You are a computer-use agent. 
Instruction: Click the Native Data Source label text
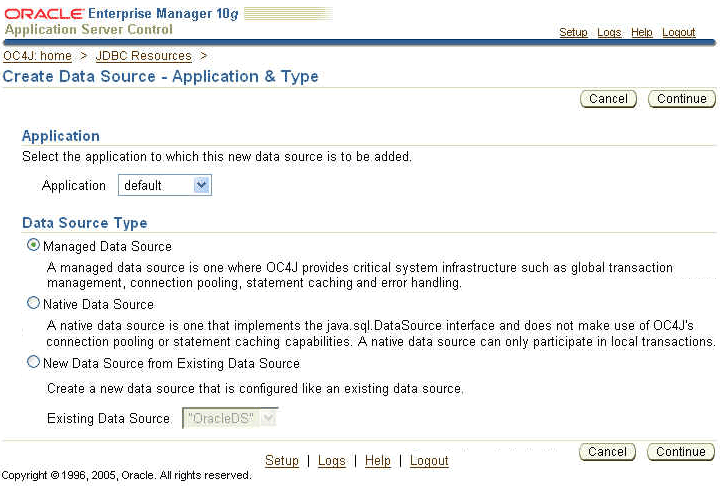98,304
